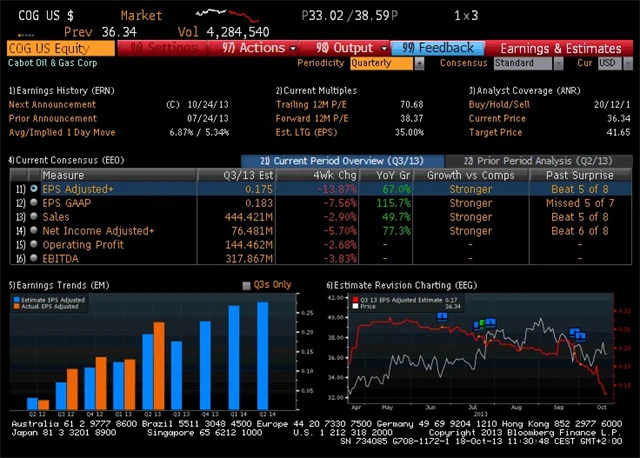The width and height of the screenshot is (640, 458).
Task: Click the Cabot Oil & Gas Corp name
Action: coord(53,63)
